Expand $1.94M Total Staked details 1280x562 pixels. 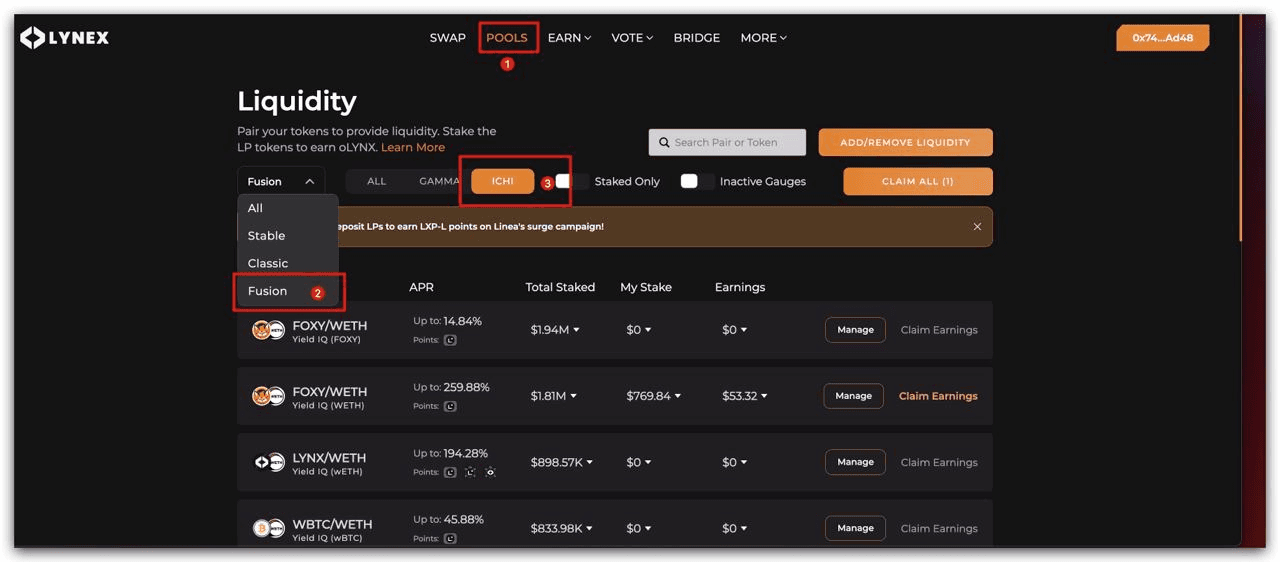(x=555, y=330)
